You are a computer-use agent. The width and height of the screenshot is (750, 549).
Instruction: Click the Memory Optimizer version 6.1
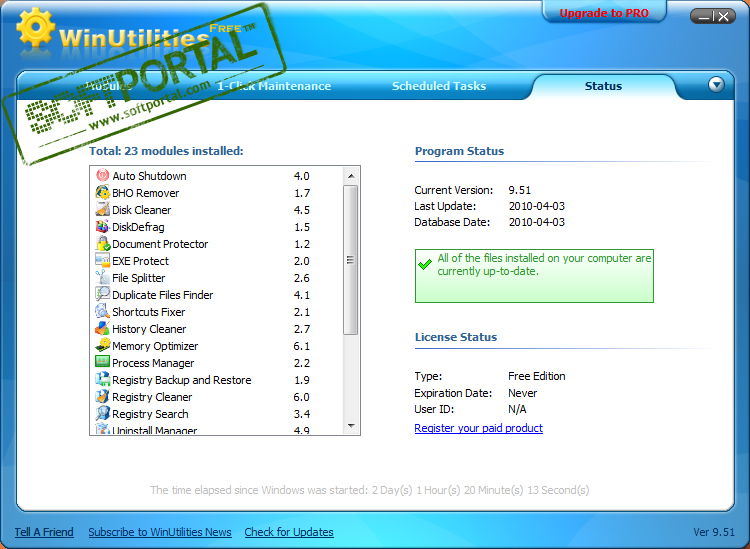point(302,346)
